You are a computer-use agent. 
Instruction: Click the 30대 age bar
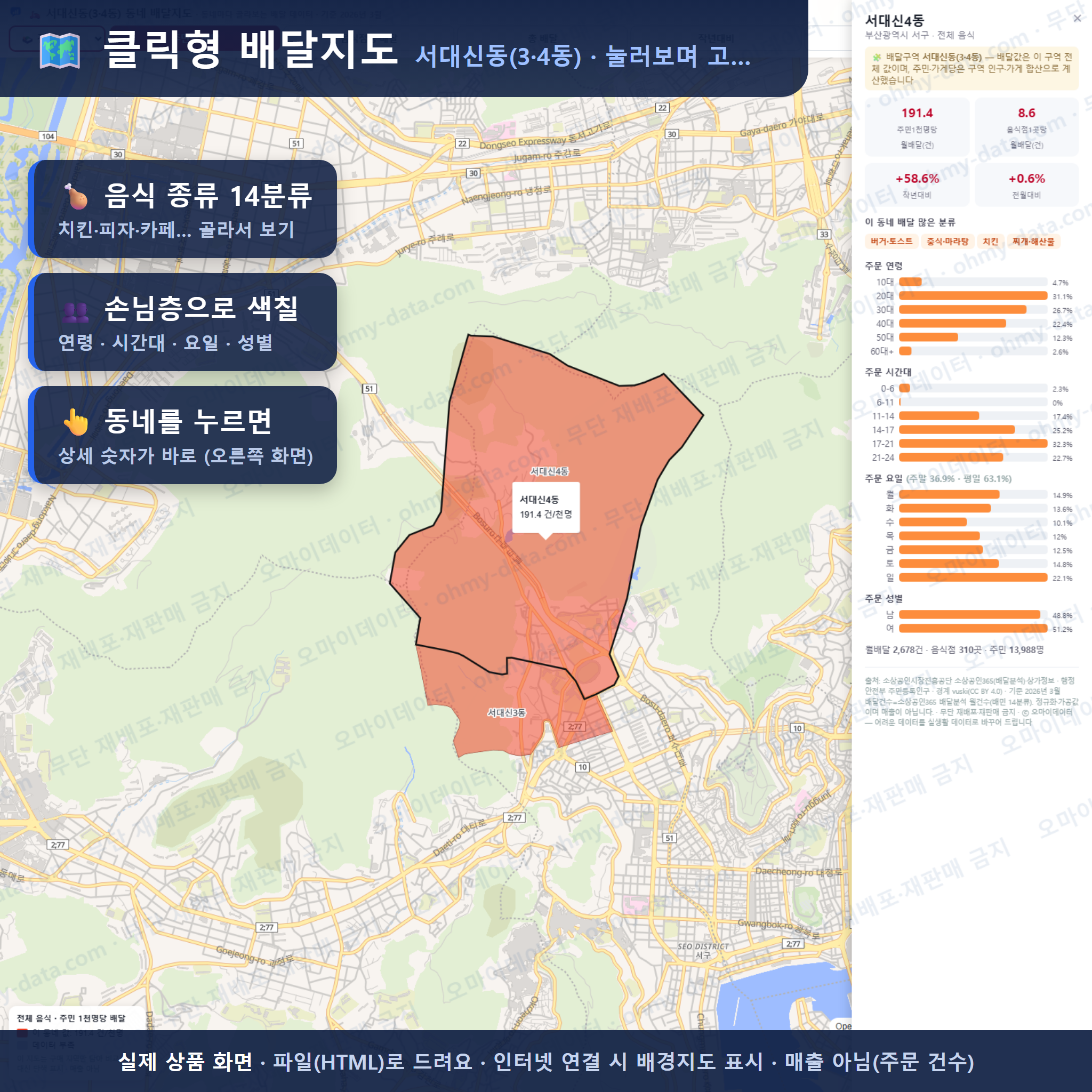(x=962, y=310)
